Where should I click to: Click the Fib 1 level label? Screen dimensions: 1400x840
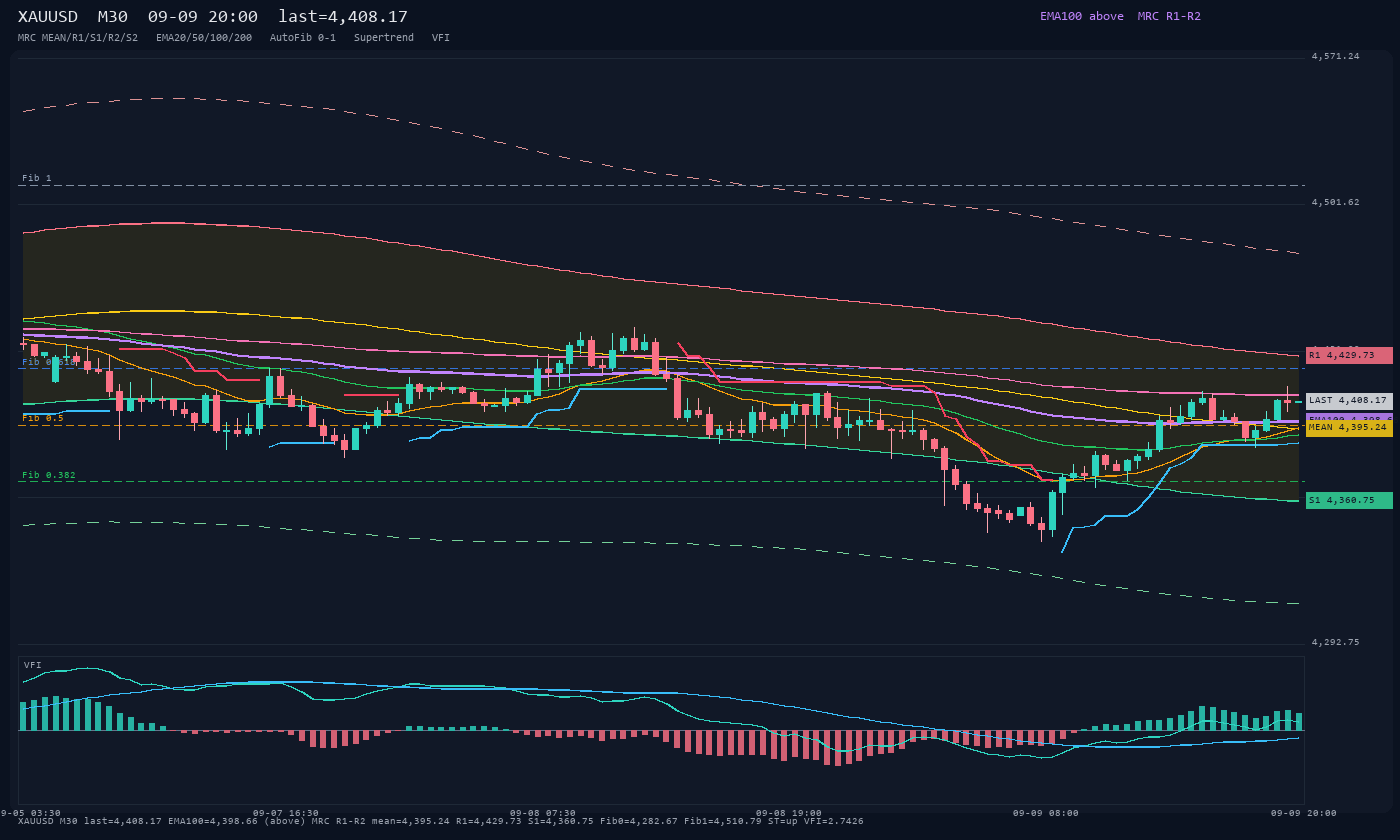click(37, 178)
